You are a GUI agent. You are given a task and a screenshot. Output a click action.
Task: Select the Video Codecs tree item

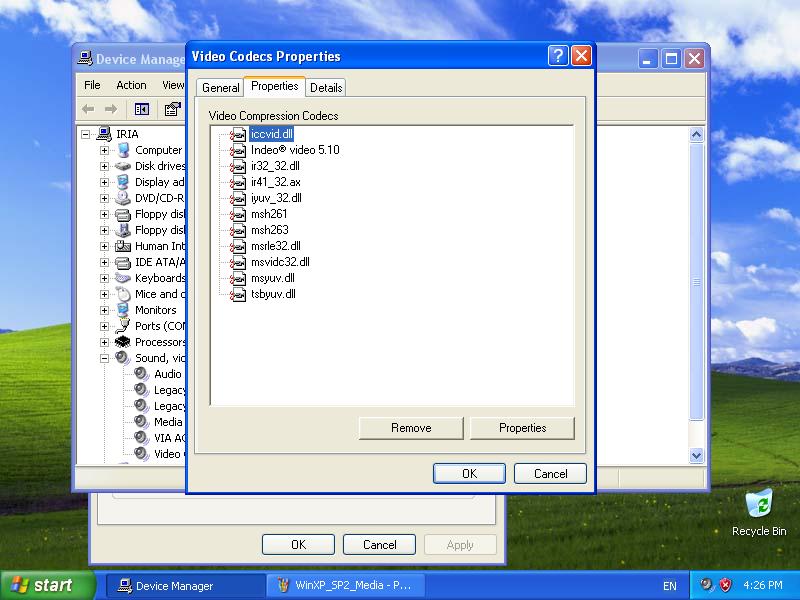[169, 454]
